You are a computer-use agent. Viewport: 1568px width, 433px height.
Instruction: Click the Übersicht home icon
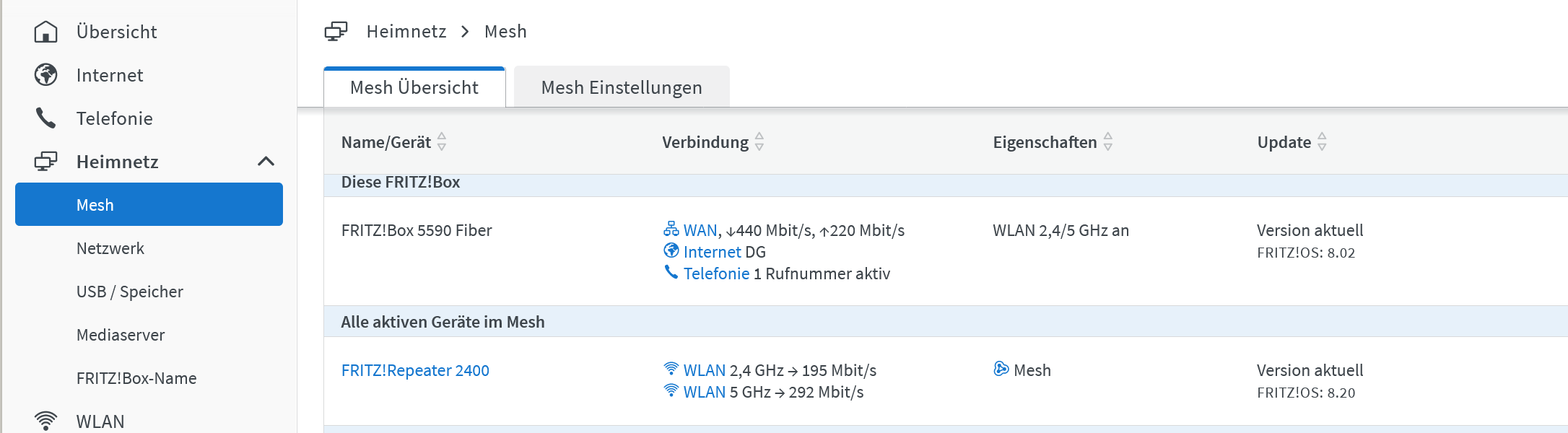pyautogui.click(x=46, y=32)
